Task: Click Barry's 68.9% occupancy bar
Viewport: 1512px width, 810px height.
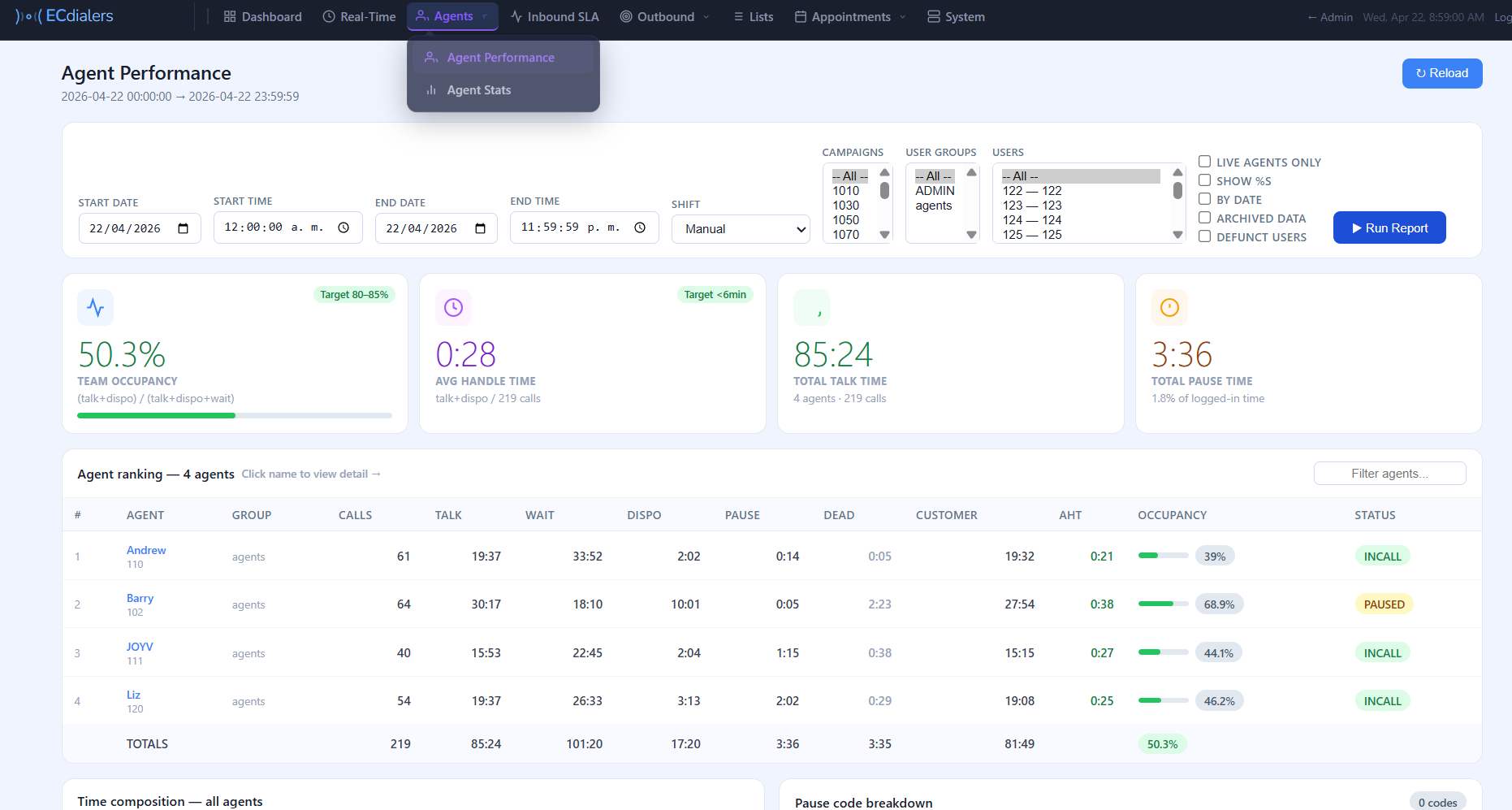Action: (1163, 604)
